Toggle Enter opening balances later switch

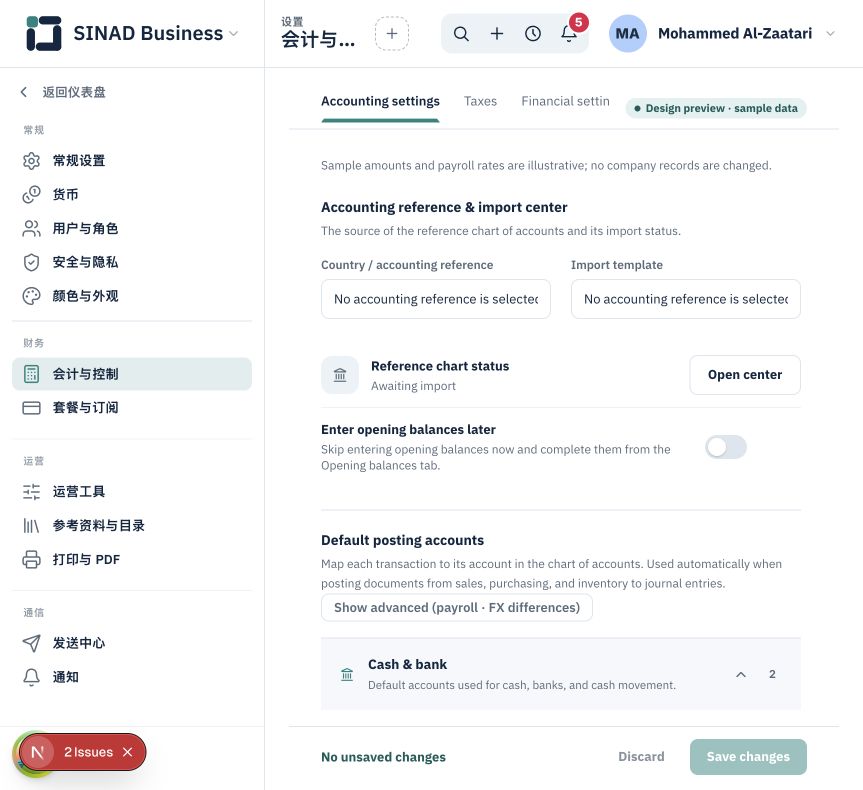click(726, 447)
